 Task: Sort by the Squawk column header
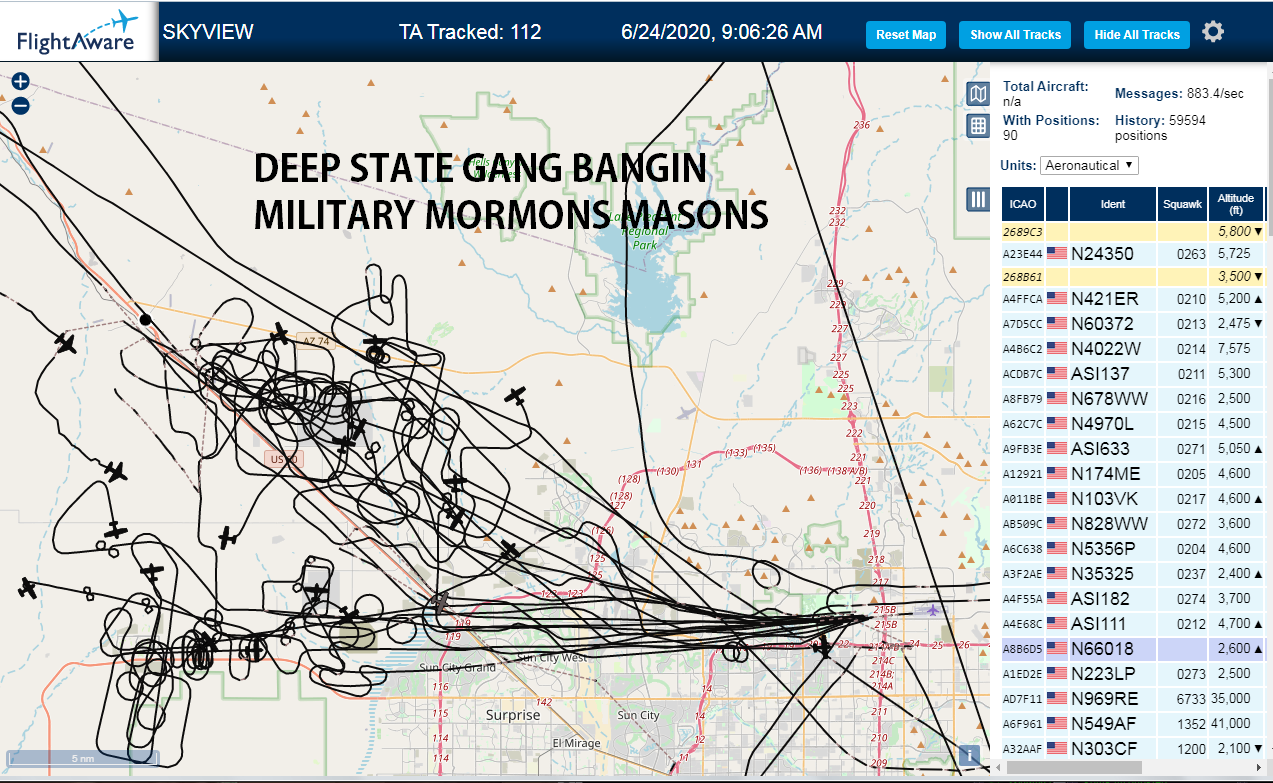click(x=1182, y=204)
